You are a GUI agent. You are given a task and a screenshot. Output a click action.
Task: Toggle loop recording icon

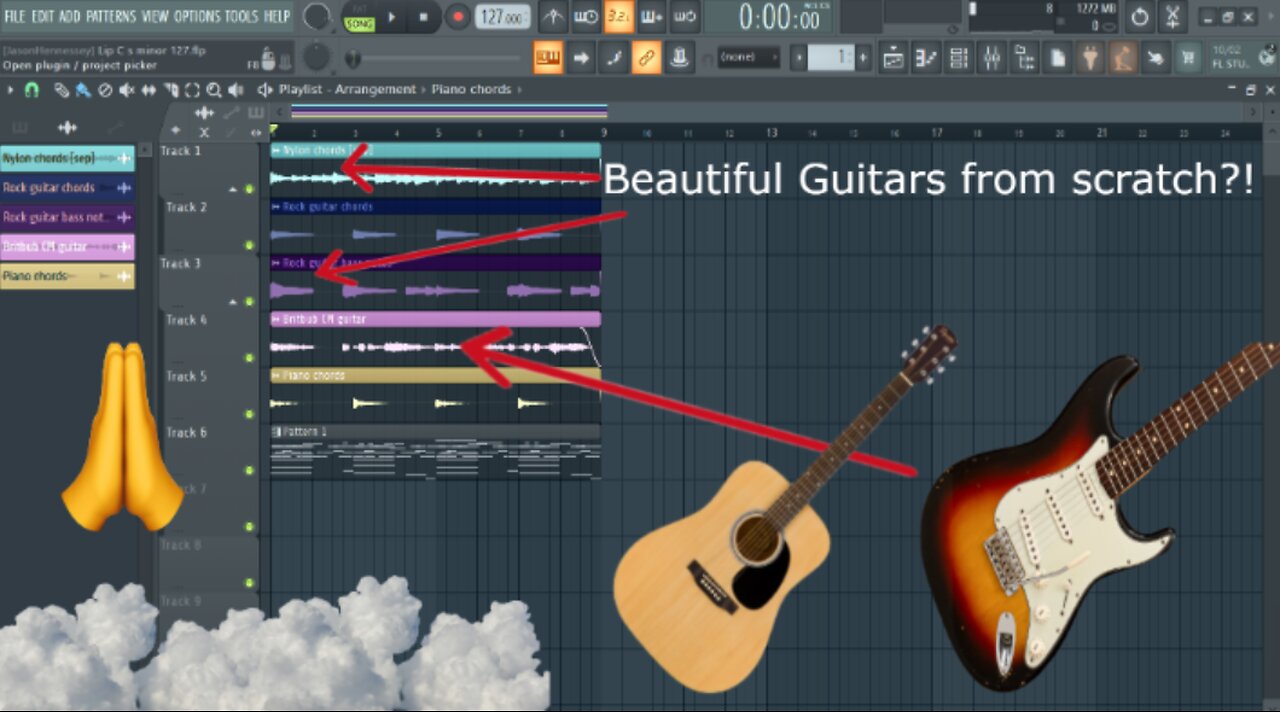tap(685, 17)
